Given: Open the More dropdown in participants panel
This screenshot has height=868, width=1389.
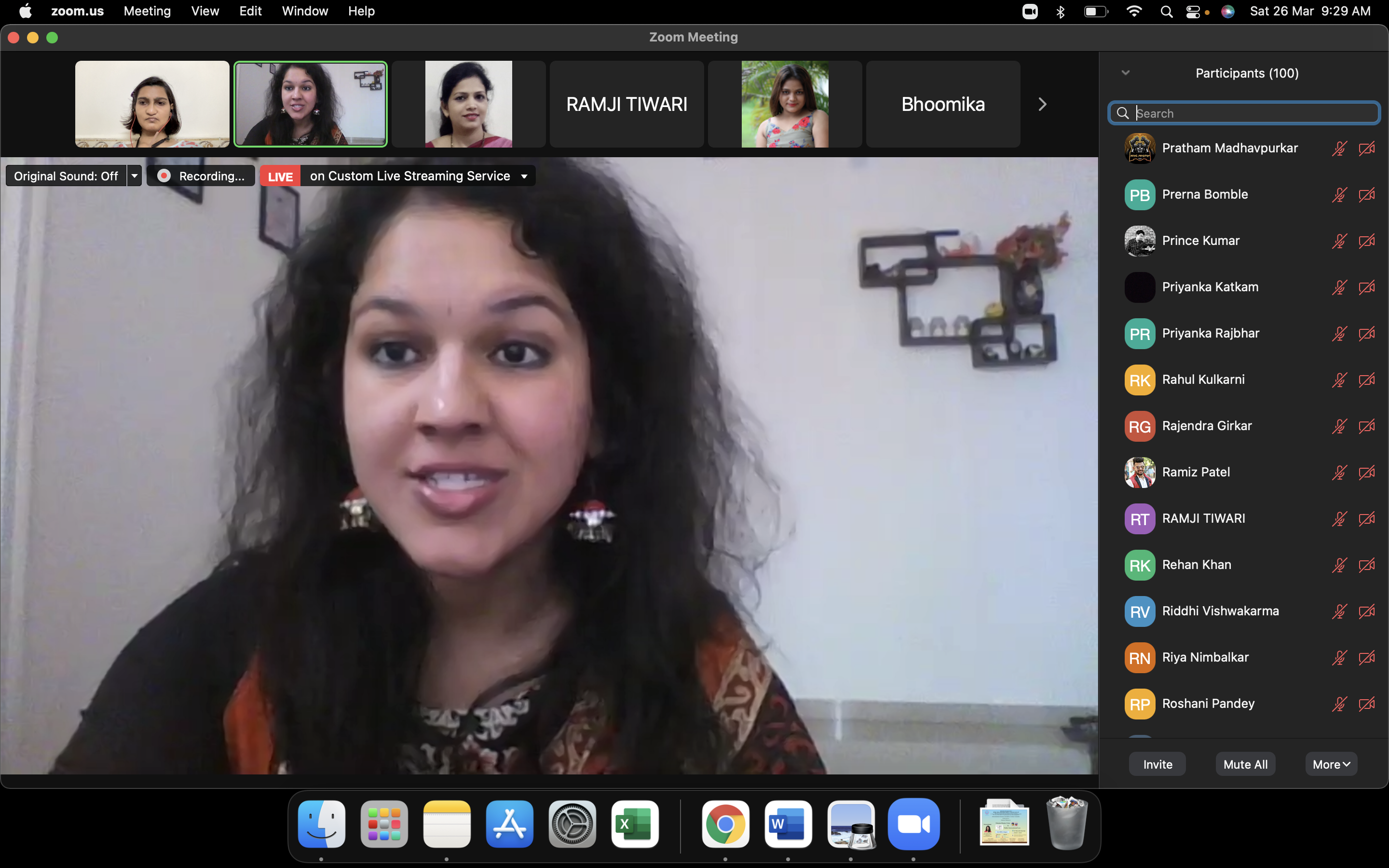Looking at the screenshot, I should pyautogui.click(x=1331, y=764).
